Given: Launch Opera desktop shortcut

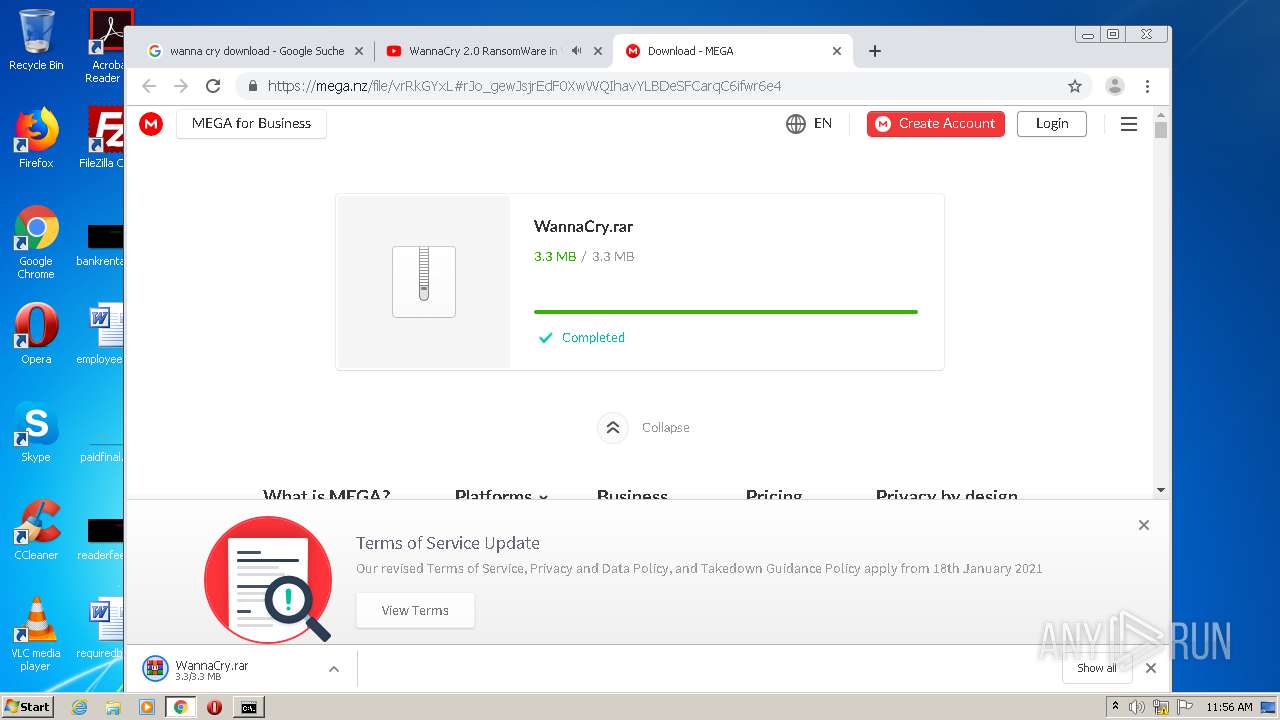Looking at the screenshot, I should (x=36, y=334).
